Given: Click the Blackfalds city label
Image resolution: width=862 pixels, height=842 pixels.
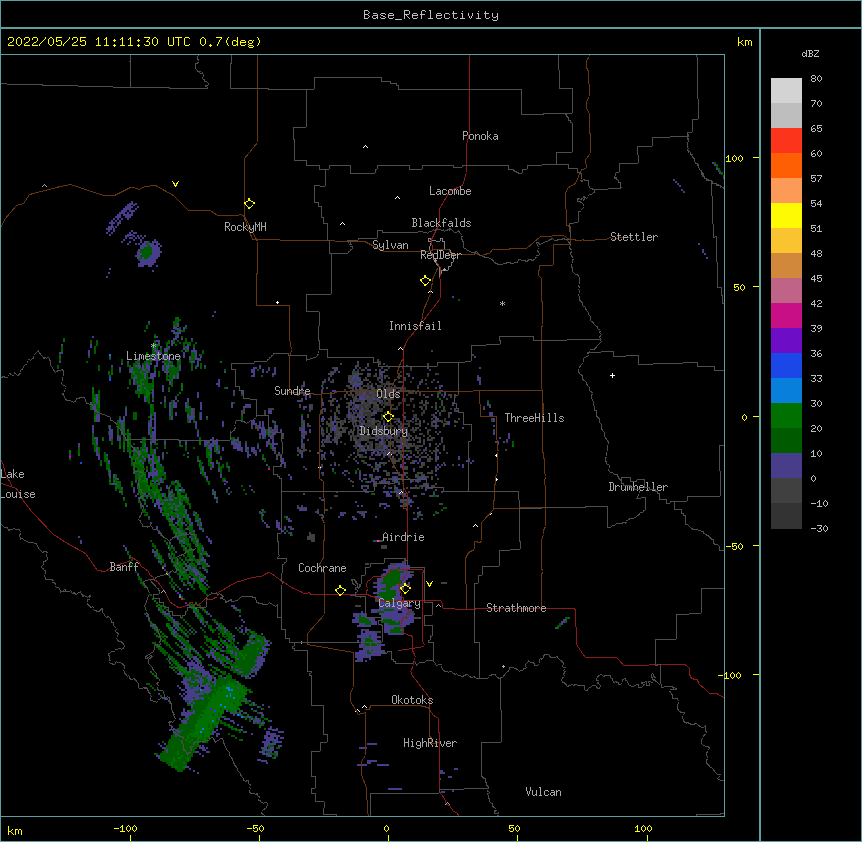Looking at the screenshot, I should [x=441, y=223].
